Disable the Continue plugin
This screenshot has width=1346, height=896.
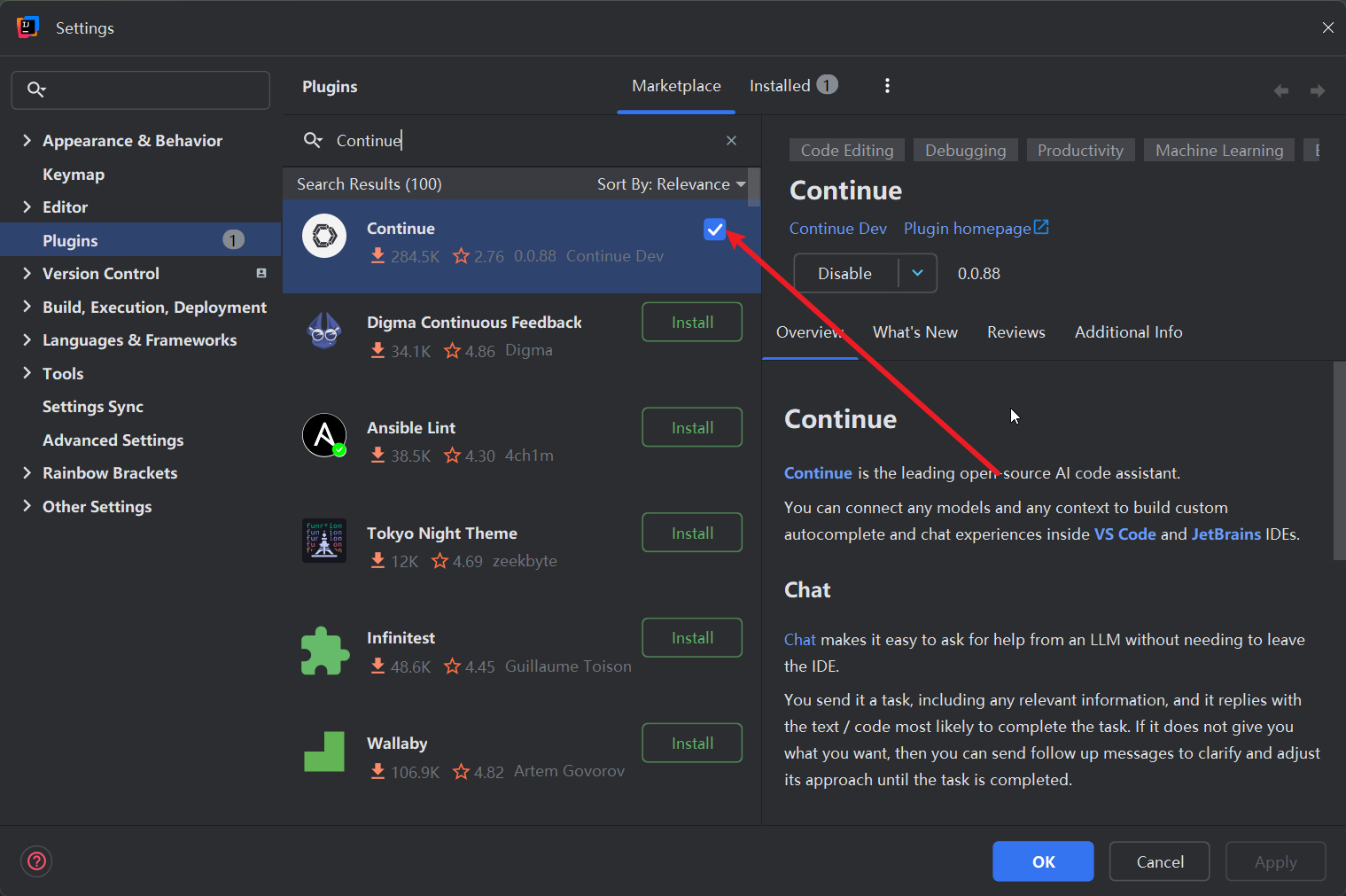pos(846,273)
